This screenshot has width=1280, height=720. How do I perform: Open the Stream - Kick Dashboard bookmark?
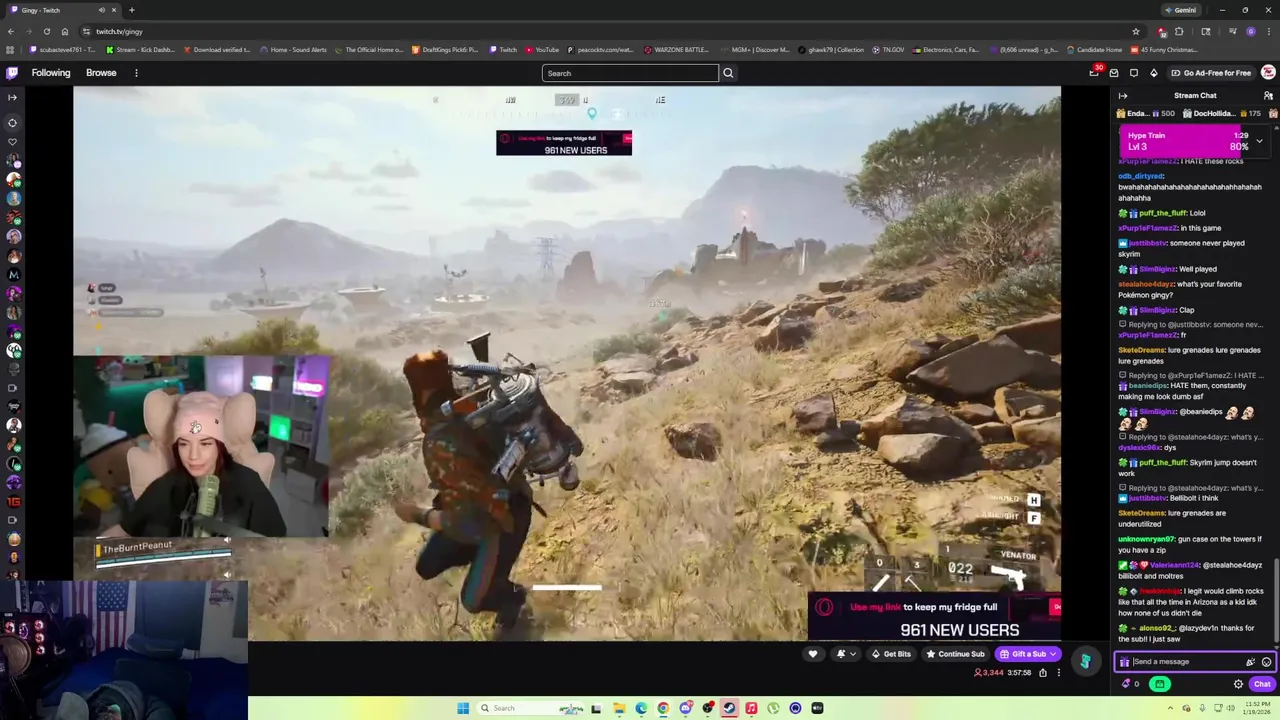click(x=140, y=50)
